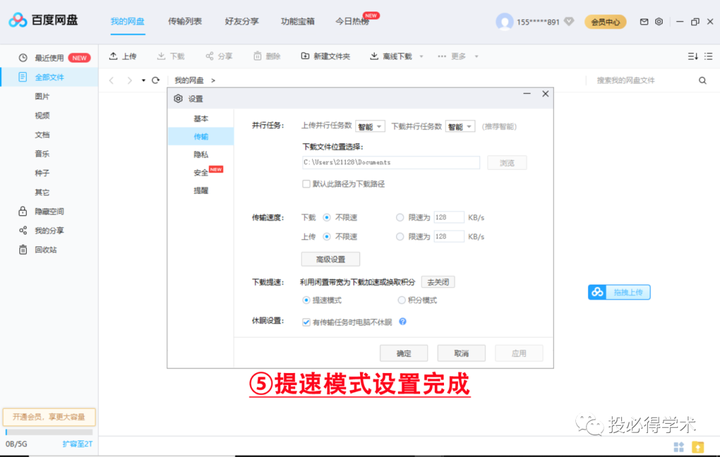Image resolution: width=720 pixels, height=457 pixels.
Task: Click the 搜索我的网盘文件 search field
Action: [x=643, y=80]
